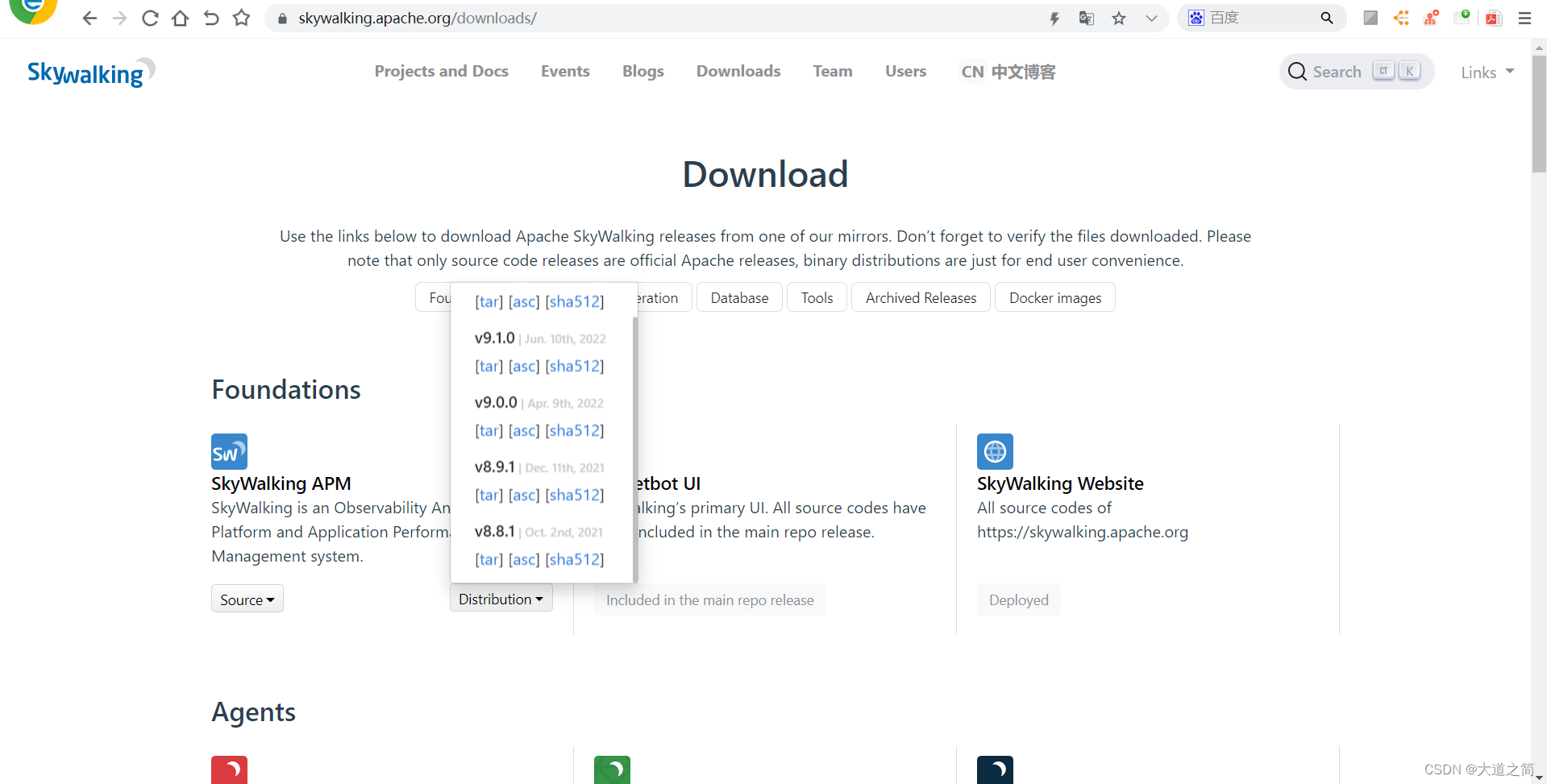Image resolution: width=1547 pixels, height=784 pixels.
Task: Click the SkyWalking logo
Action: 91,72
